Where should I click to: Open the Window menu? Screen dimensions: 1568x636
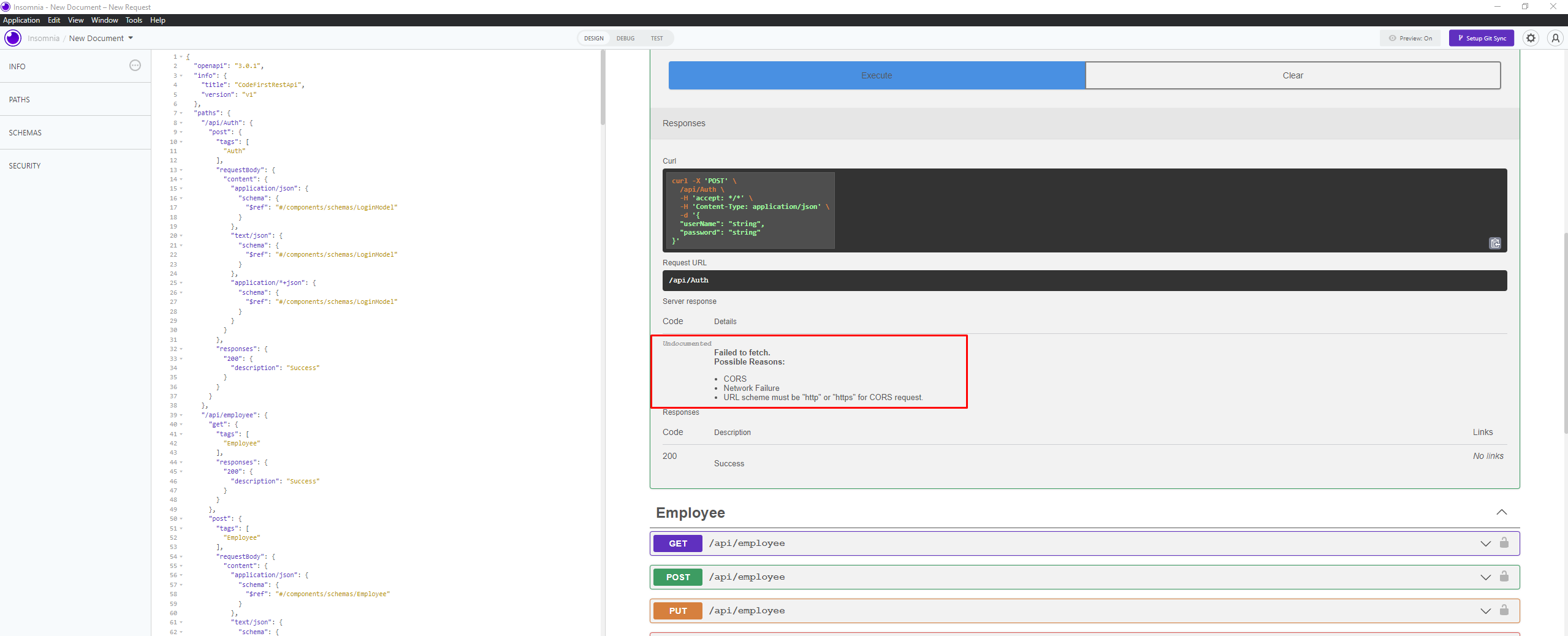tap(105, 20)
